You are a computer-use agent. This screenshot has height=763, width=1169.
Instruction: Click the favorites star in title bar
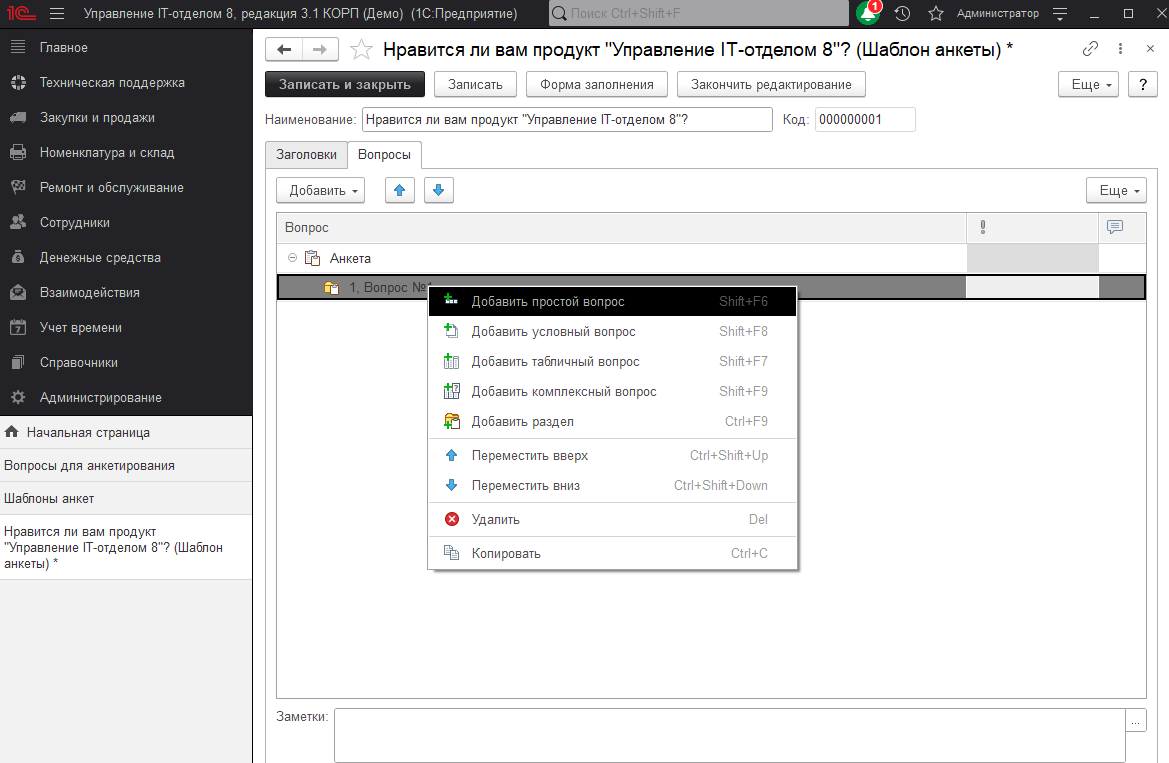935,14
